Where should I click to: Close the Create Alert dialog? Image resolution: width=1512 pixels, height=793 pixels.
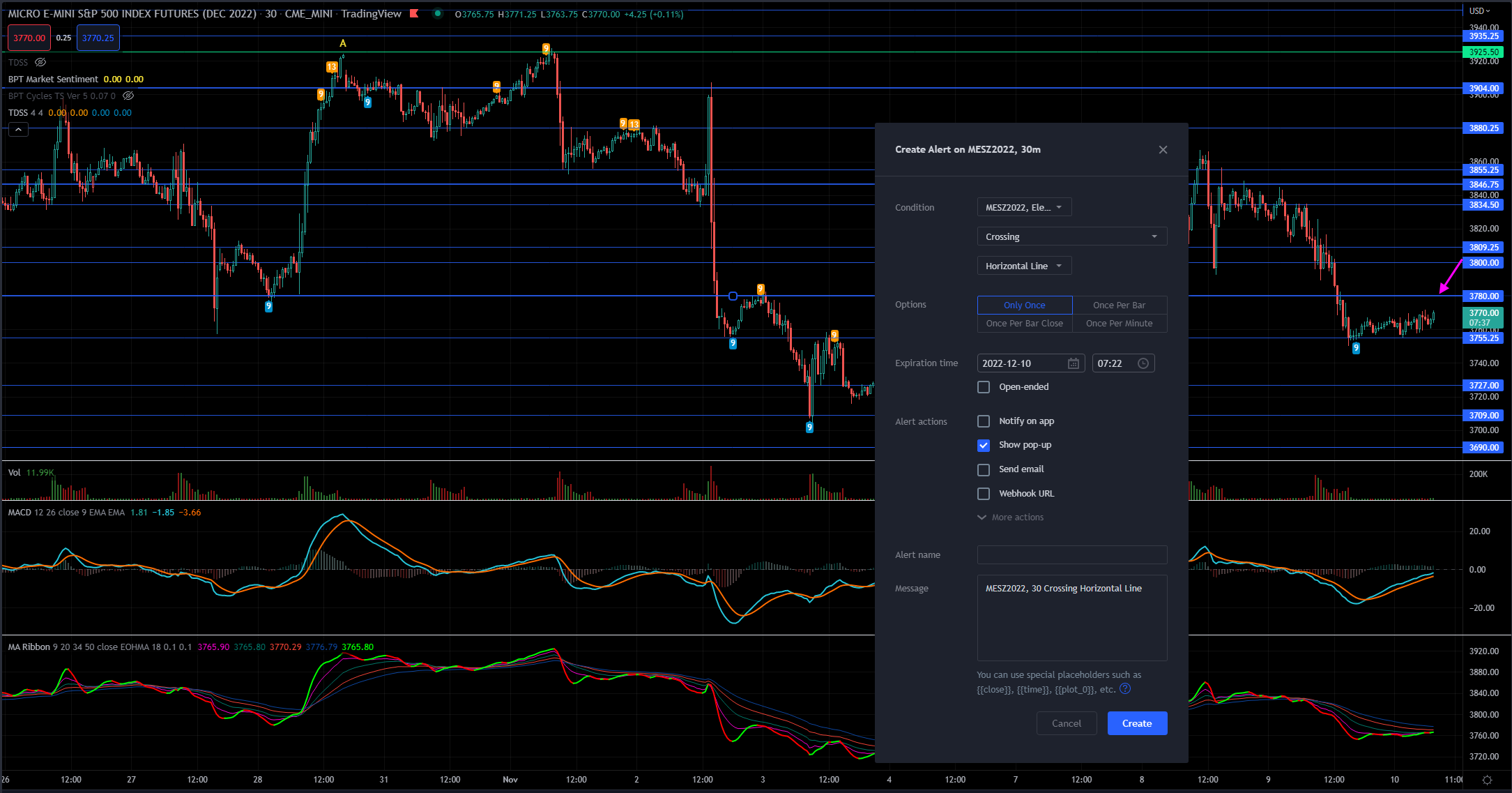point(1163,150)
